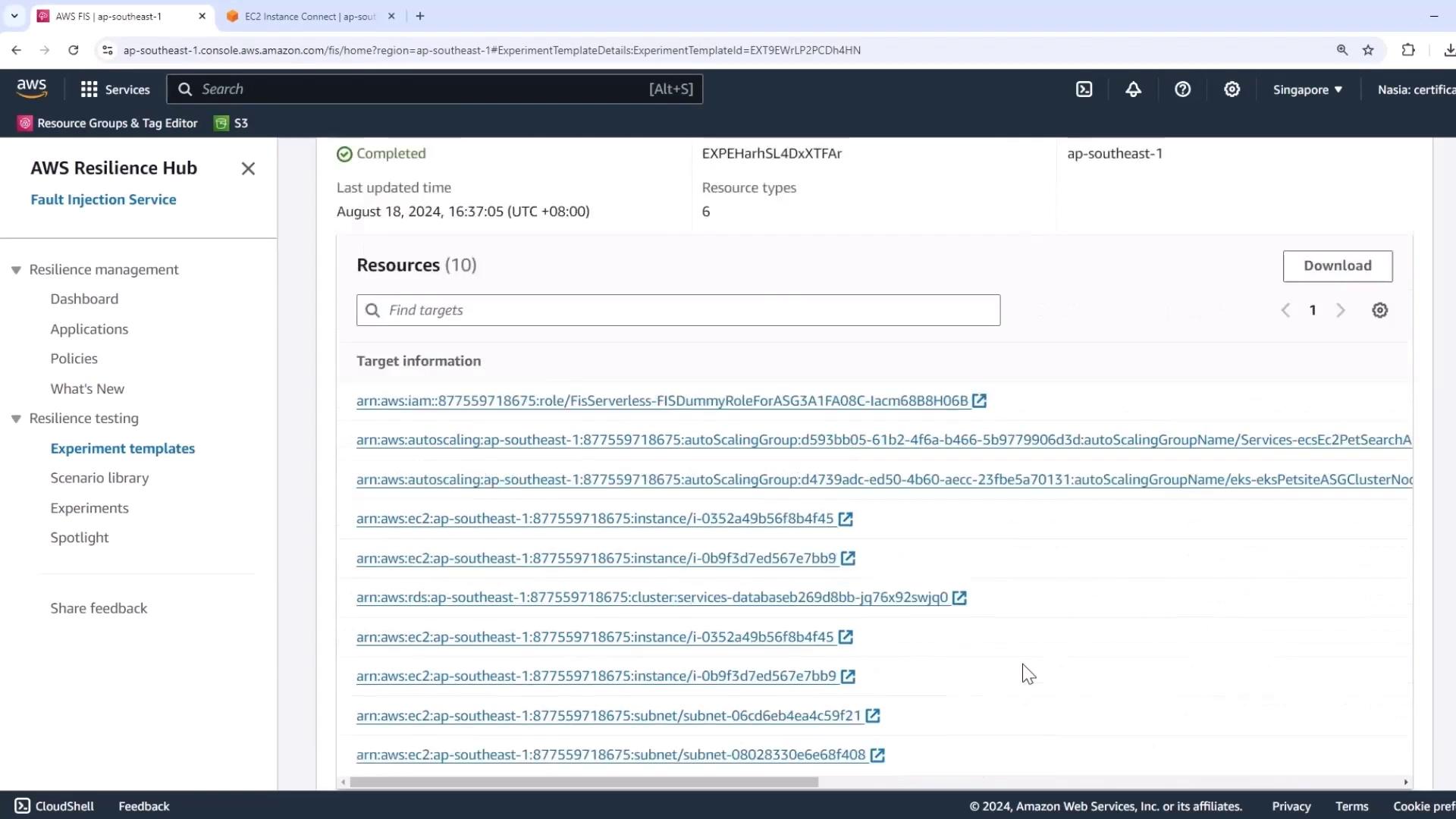Viewport: 1456px width, 819px height.
Task: Open CloudShell from the footer
Action: click(55, 806)
